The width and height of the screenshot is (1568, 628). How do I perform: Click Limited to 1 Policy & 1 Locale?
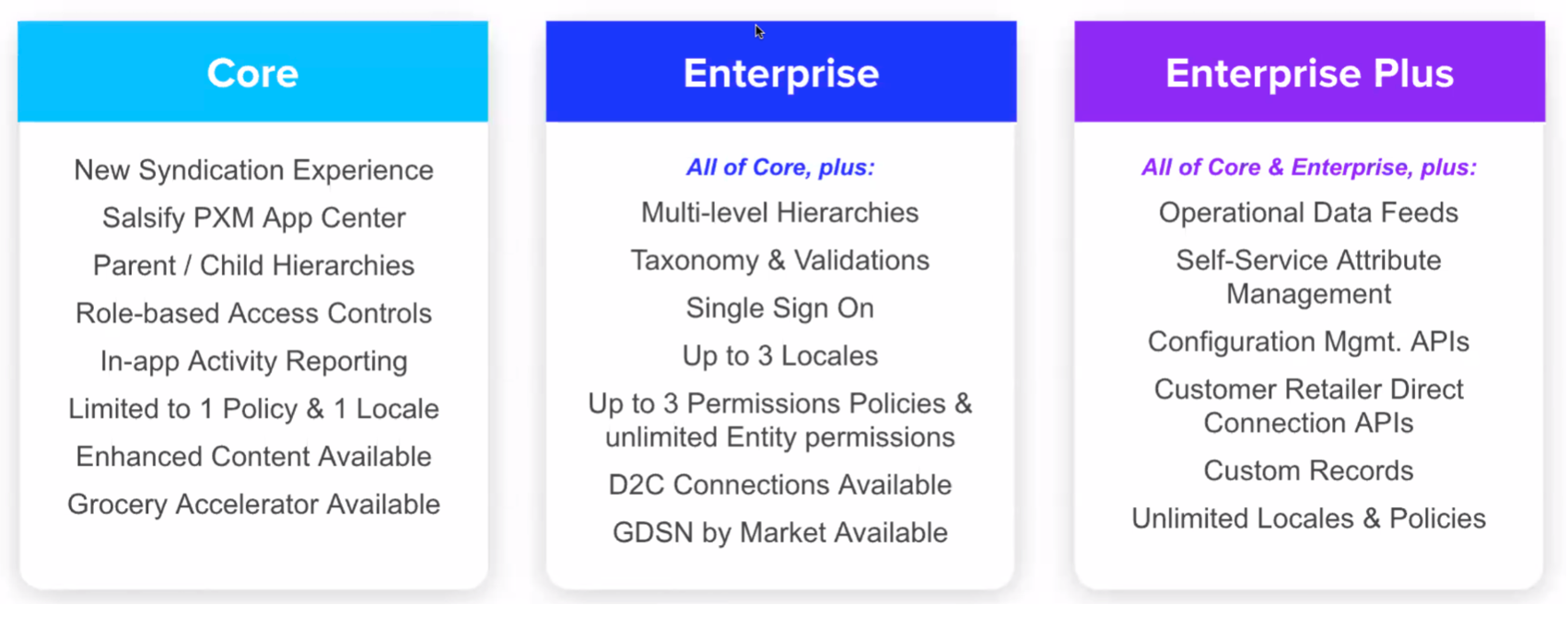point(253,409)
